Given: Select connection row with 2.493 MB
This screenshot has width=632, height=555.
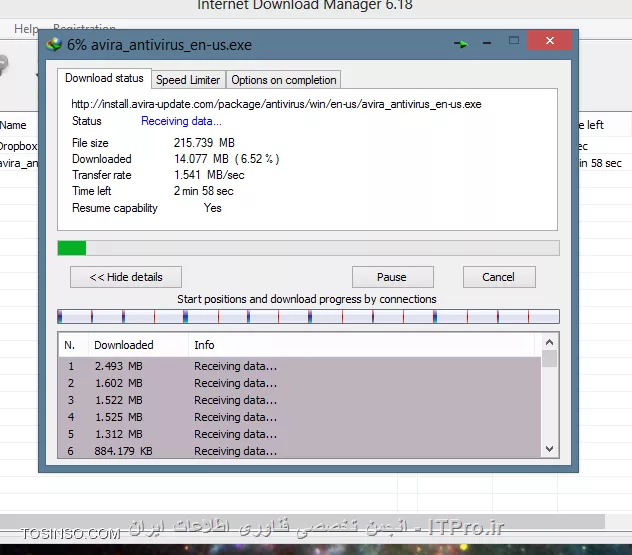Looking at the screenshot, I should pos(299,366).
